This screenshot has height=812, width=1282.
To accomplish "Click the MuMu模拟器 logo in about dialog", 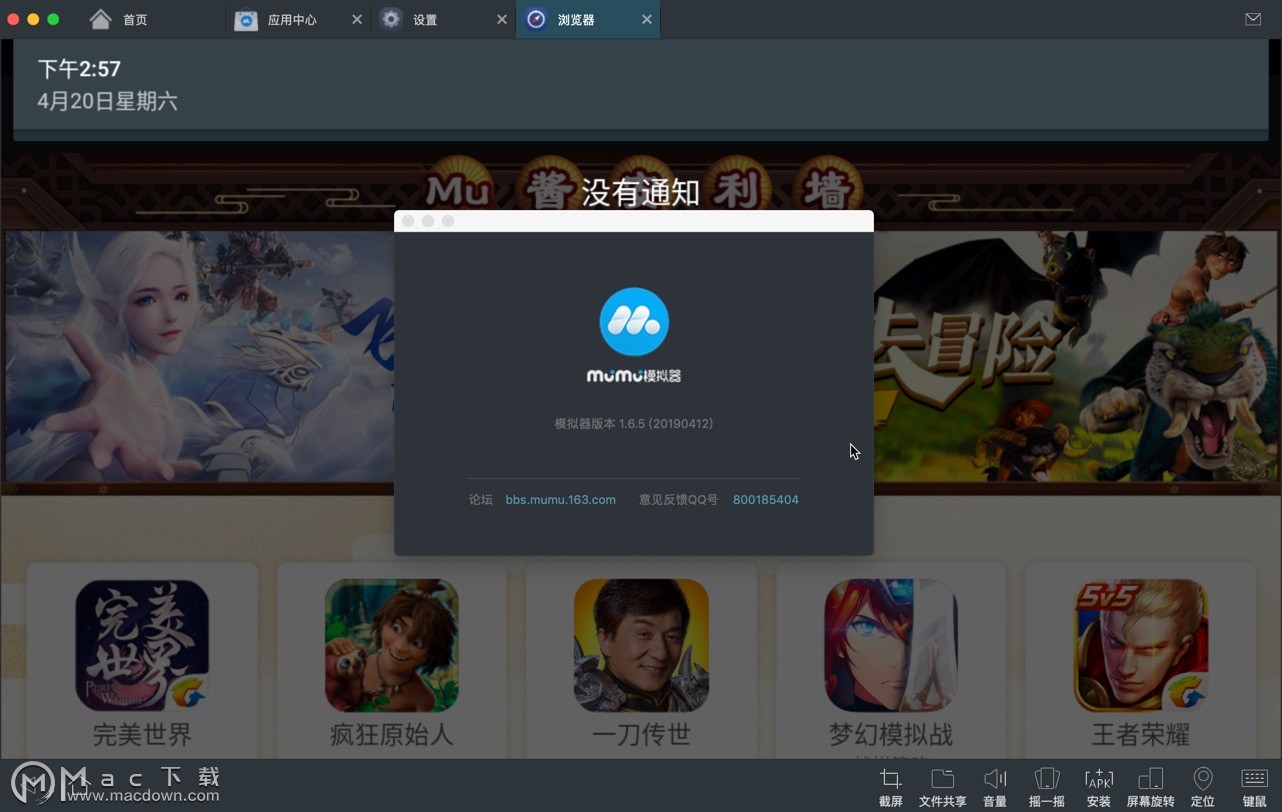I will [634, 335].
